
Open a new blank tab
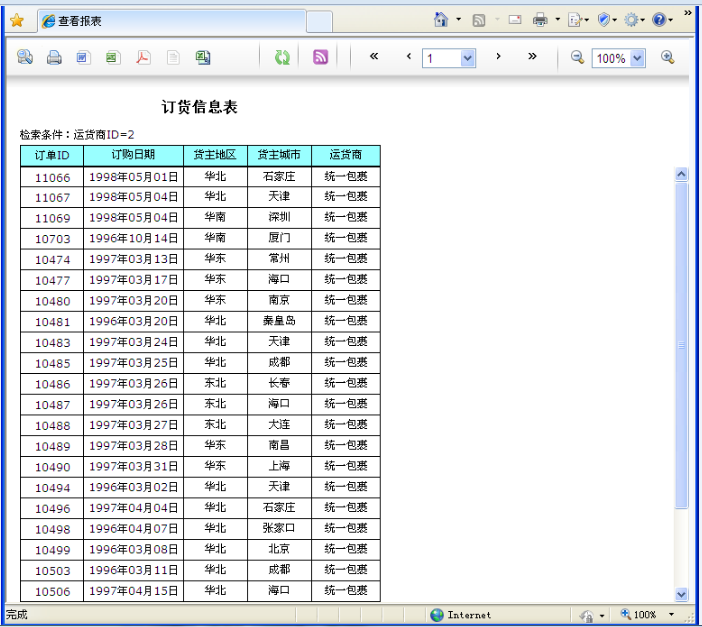[319, 22]
